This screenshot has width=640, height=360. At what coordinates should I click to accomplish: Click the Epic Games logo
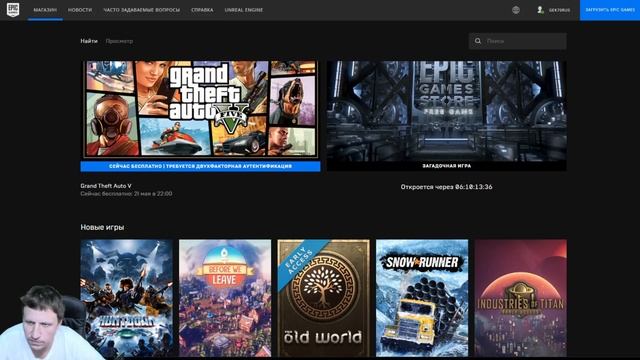[x=13, y=9]
